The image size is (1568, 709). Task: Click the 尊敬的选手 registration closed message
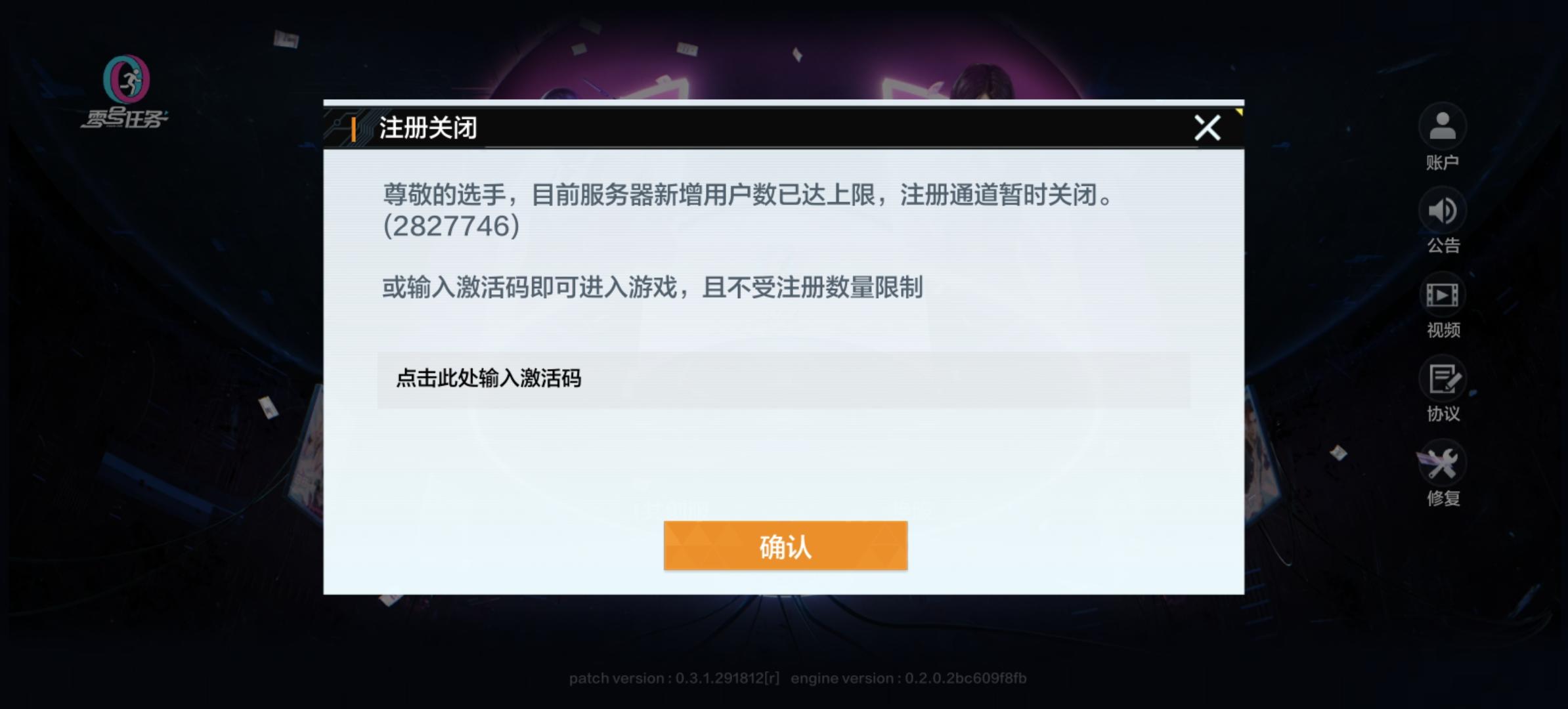tap(748, 195)
